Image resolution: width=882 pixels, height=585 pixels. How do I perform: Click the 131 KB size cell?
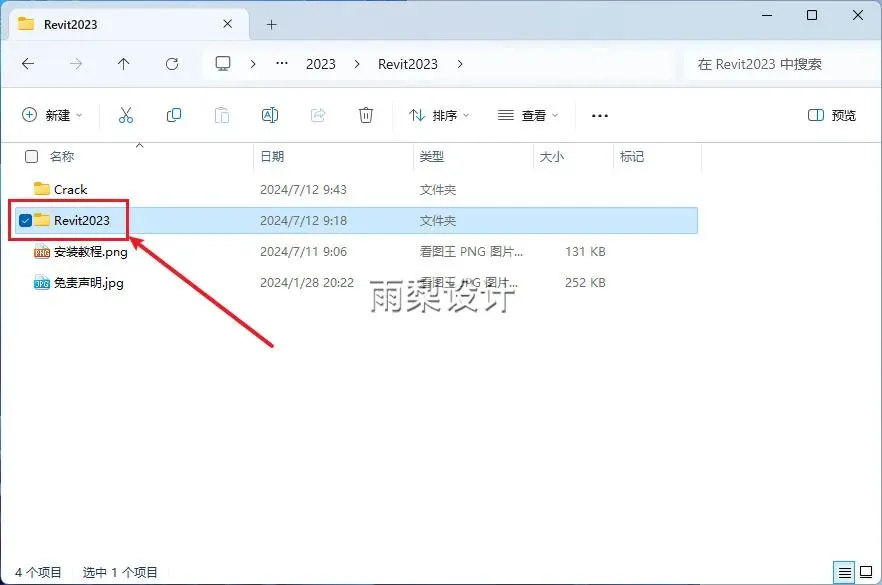(x=585, y=251)
